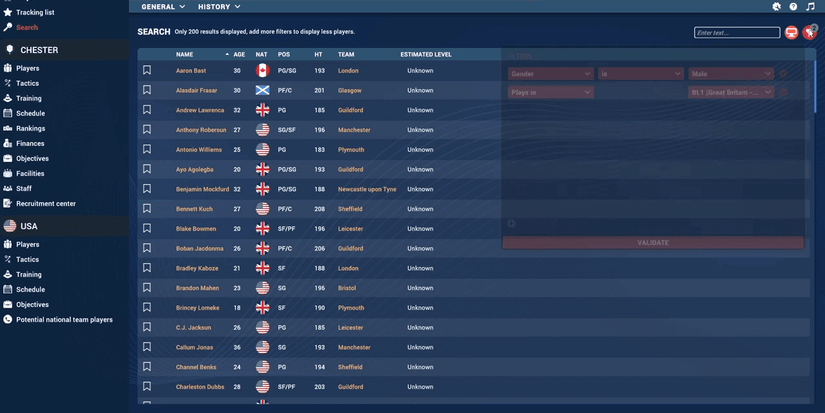
Task: Open Chester Objectives icon
Action: click(7, 158)
